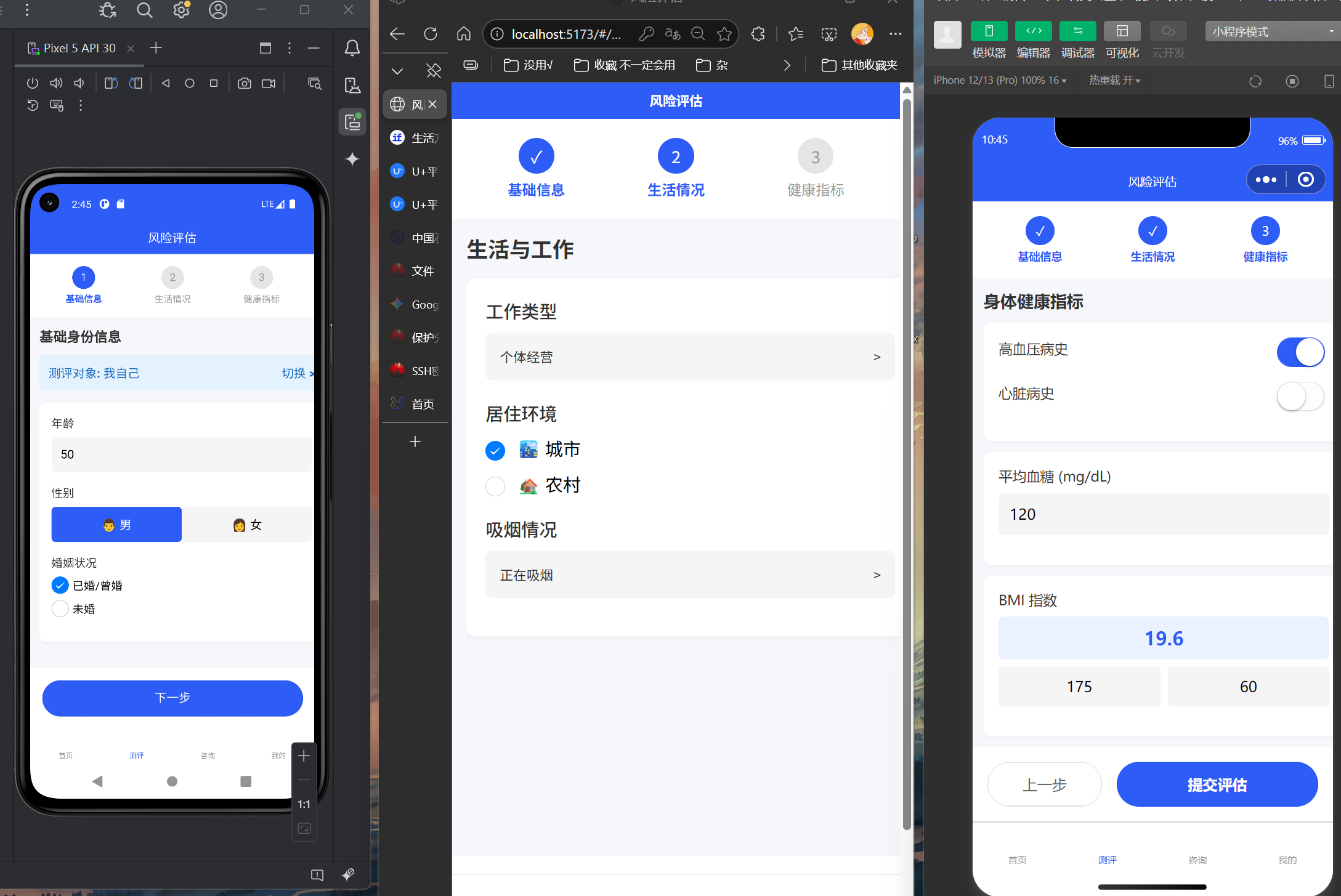Take emulator screenshot with camera icon
The image size is (1341, 896).
pos(245,83)
